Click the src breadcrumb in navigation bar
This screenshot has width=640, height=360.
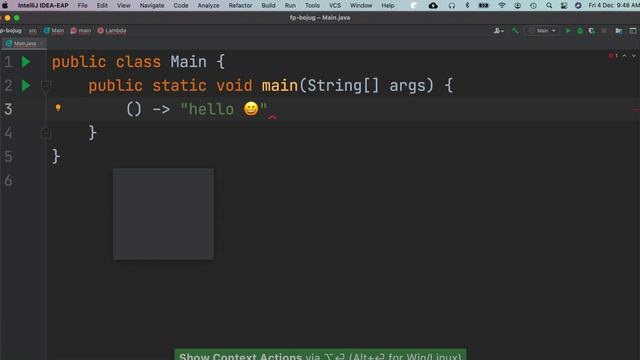pos(33,31)
